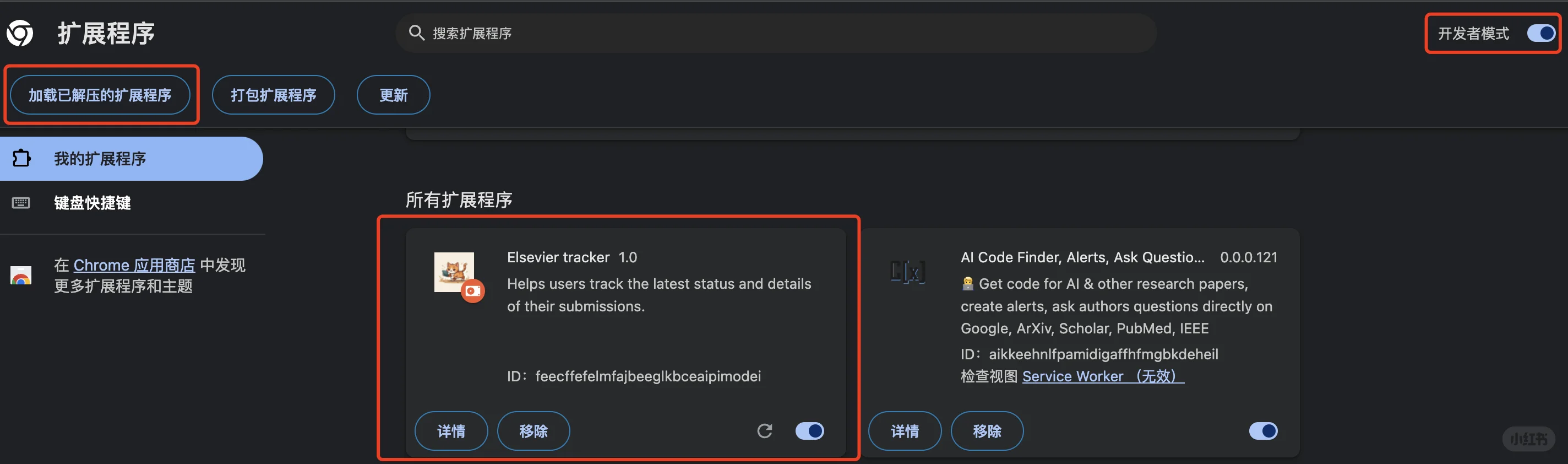The image size is (1568, 464).
Task: Click the puzzle-piece icon for 我的扩展程序
Action: coord(21,158)
